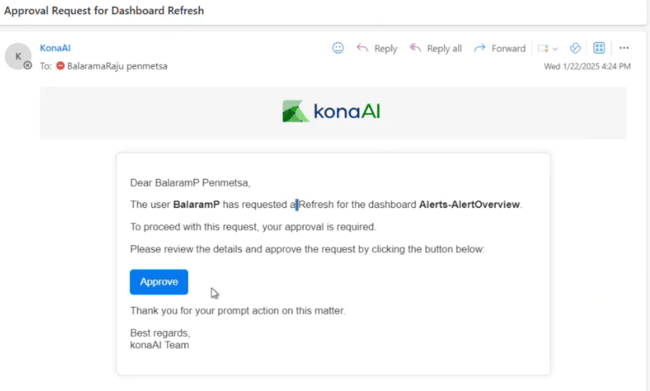This screenshot has height=391, width=650.
Task: Click the Forward text button
Action: tap(509, 49)
